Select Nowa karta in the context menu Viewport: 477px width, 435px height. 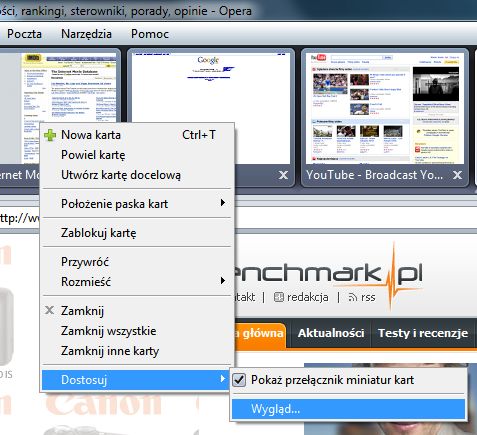coord(137,135)
